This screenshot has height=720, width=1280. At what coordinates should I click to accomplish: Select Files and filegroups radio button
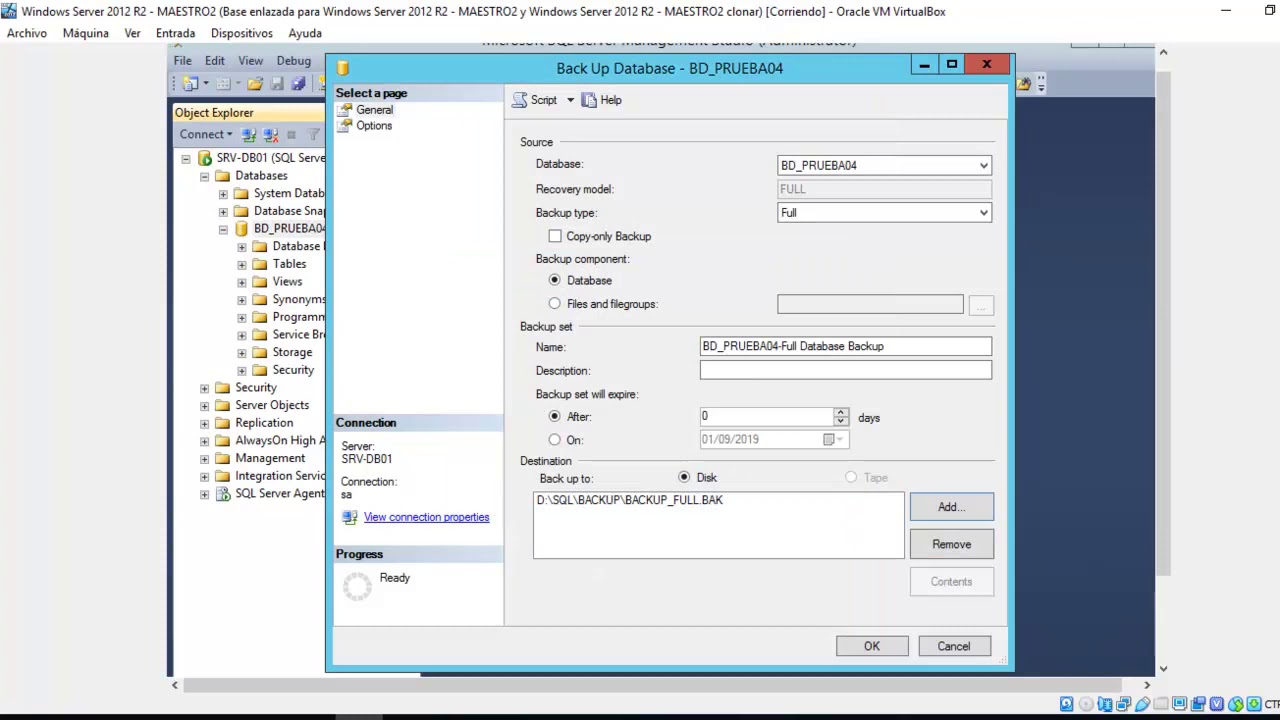coord(555,303)
